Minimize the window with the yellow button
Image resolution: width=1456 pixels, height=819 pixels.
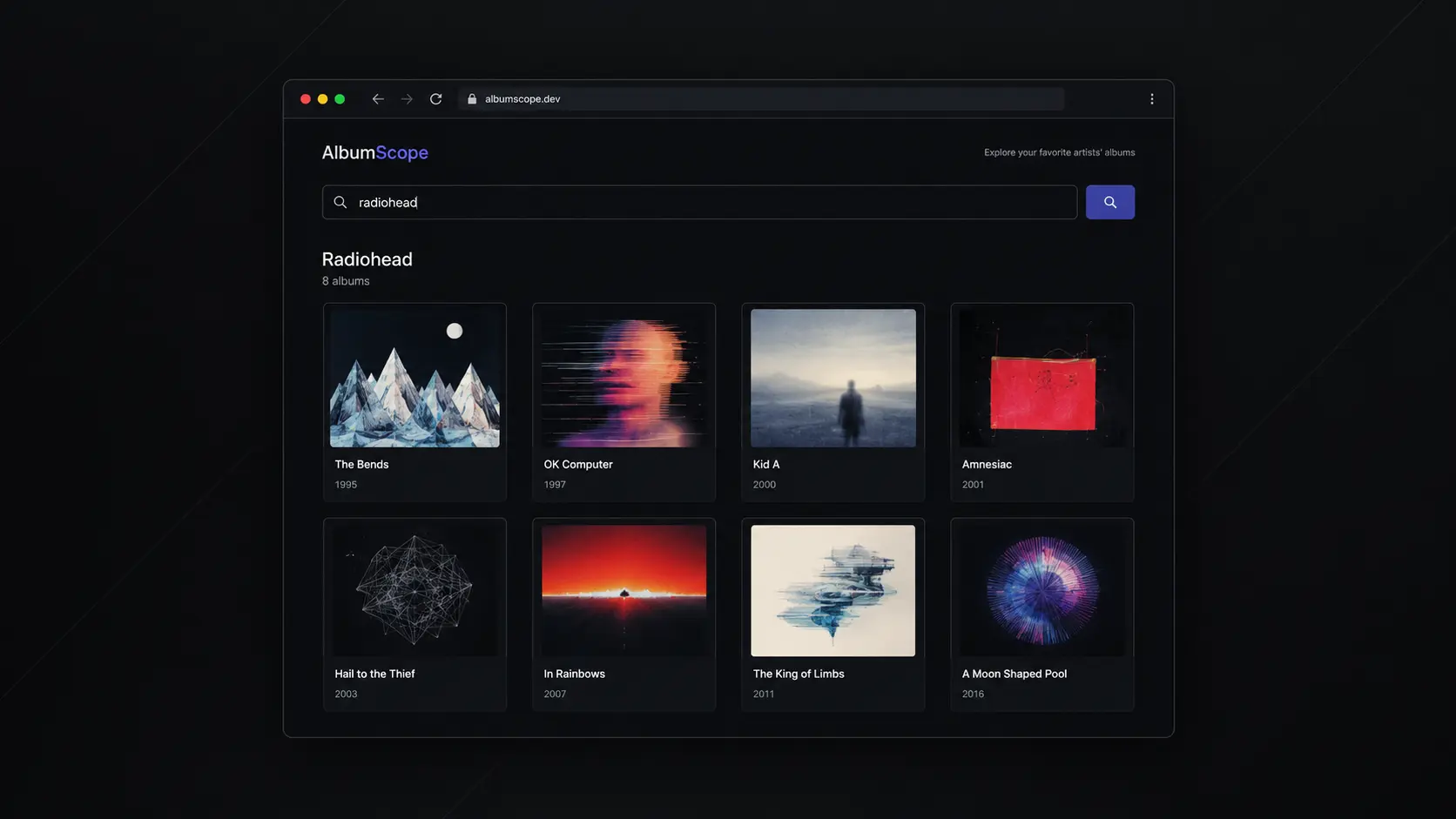(x=323, y=99)
